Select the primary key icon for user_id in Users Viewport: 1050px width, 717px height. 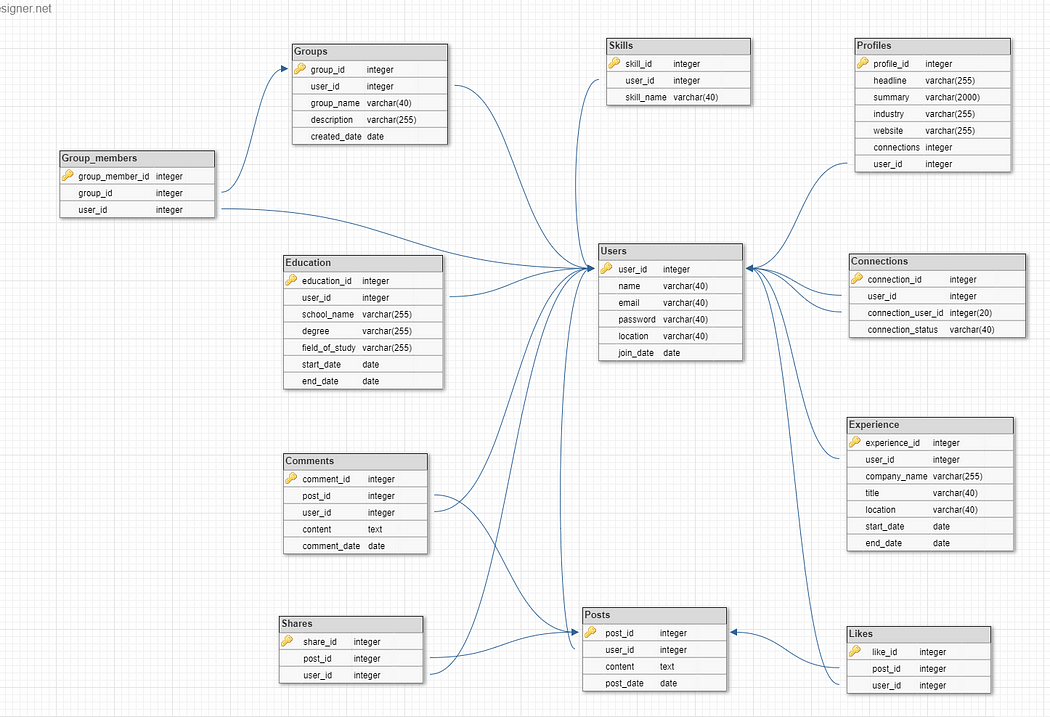point(604,269)
